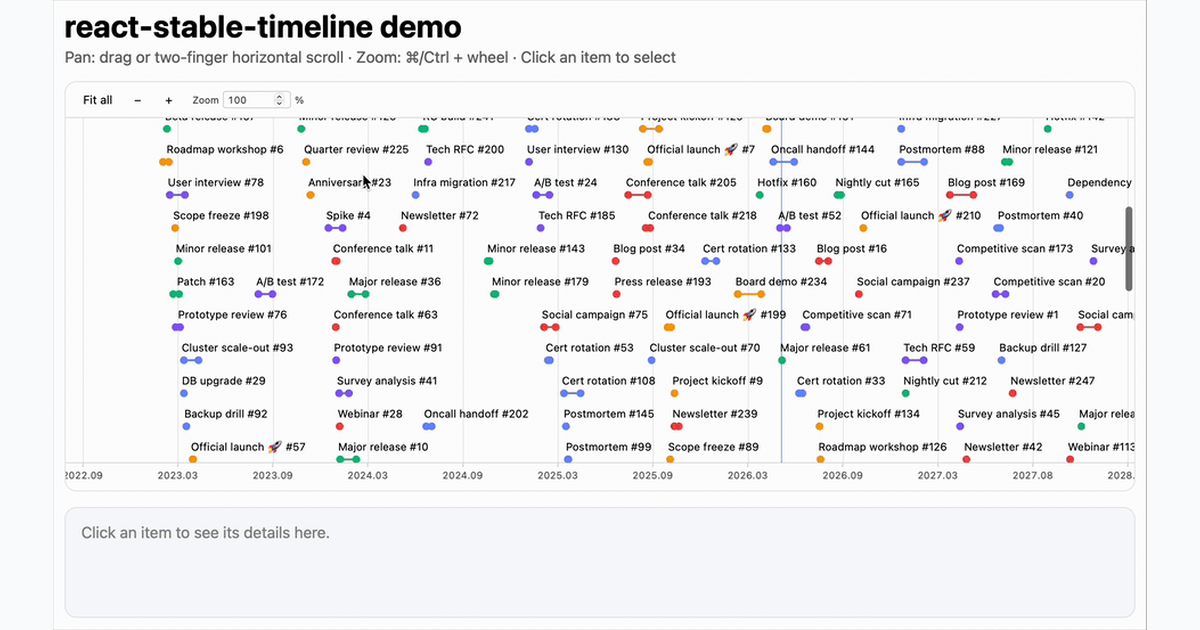This screenshot has height=630, width=1200.
Task: Select Cert rotation #53 item
Action: (590, 347)
